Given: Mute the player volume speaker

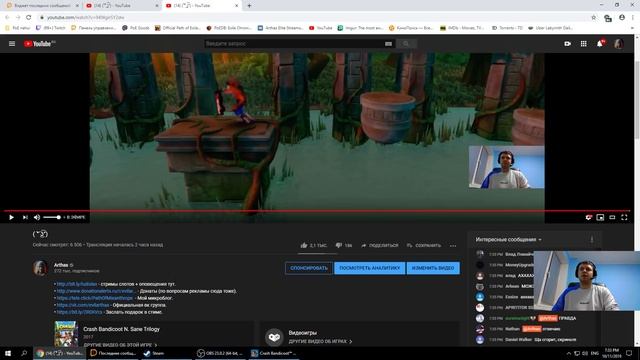Looking at the screenshot, I should click(x=37, y=218).
